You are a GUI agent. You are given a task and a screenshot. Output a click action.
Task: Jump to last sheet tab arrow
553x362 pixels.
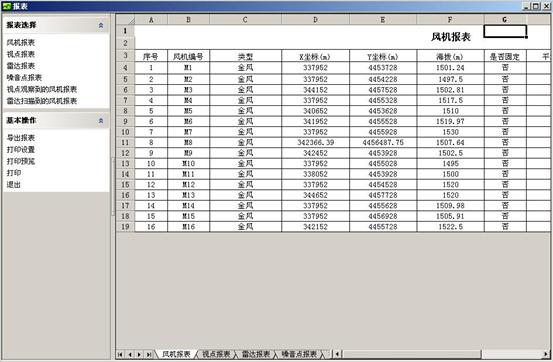point(149,354)
